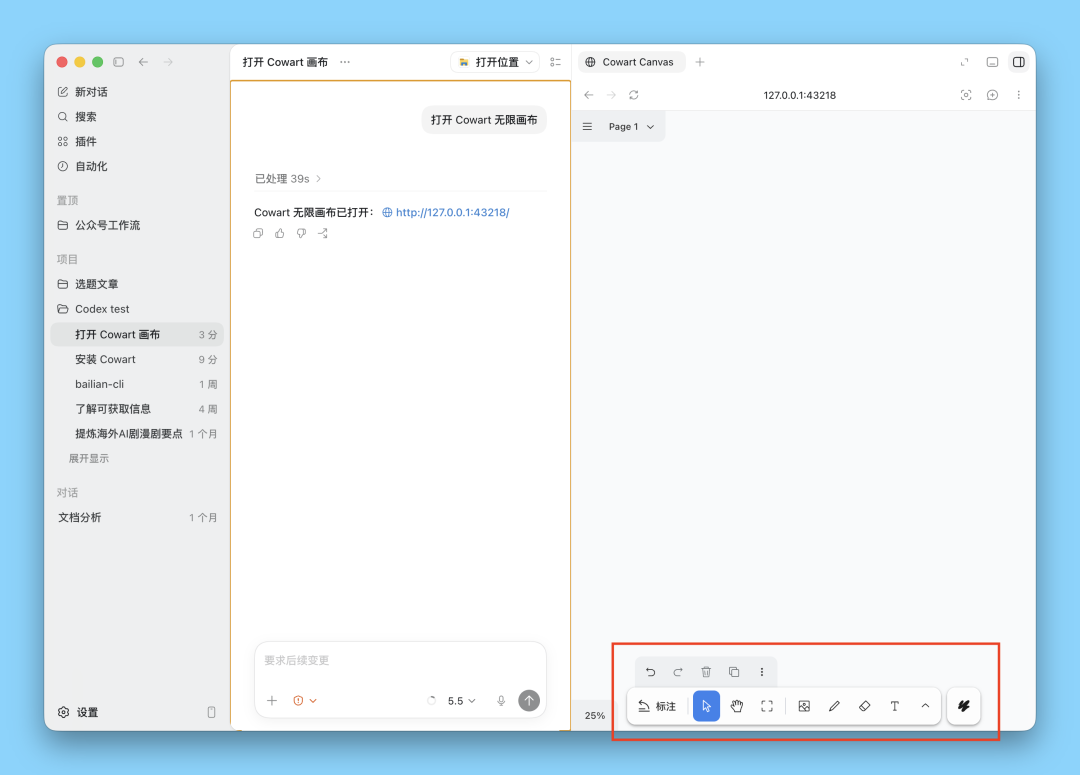Click the circled plus icon in browser bar

[x=993, y=95]
